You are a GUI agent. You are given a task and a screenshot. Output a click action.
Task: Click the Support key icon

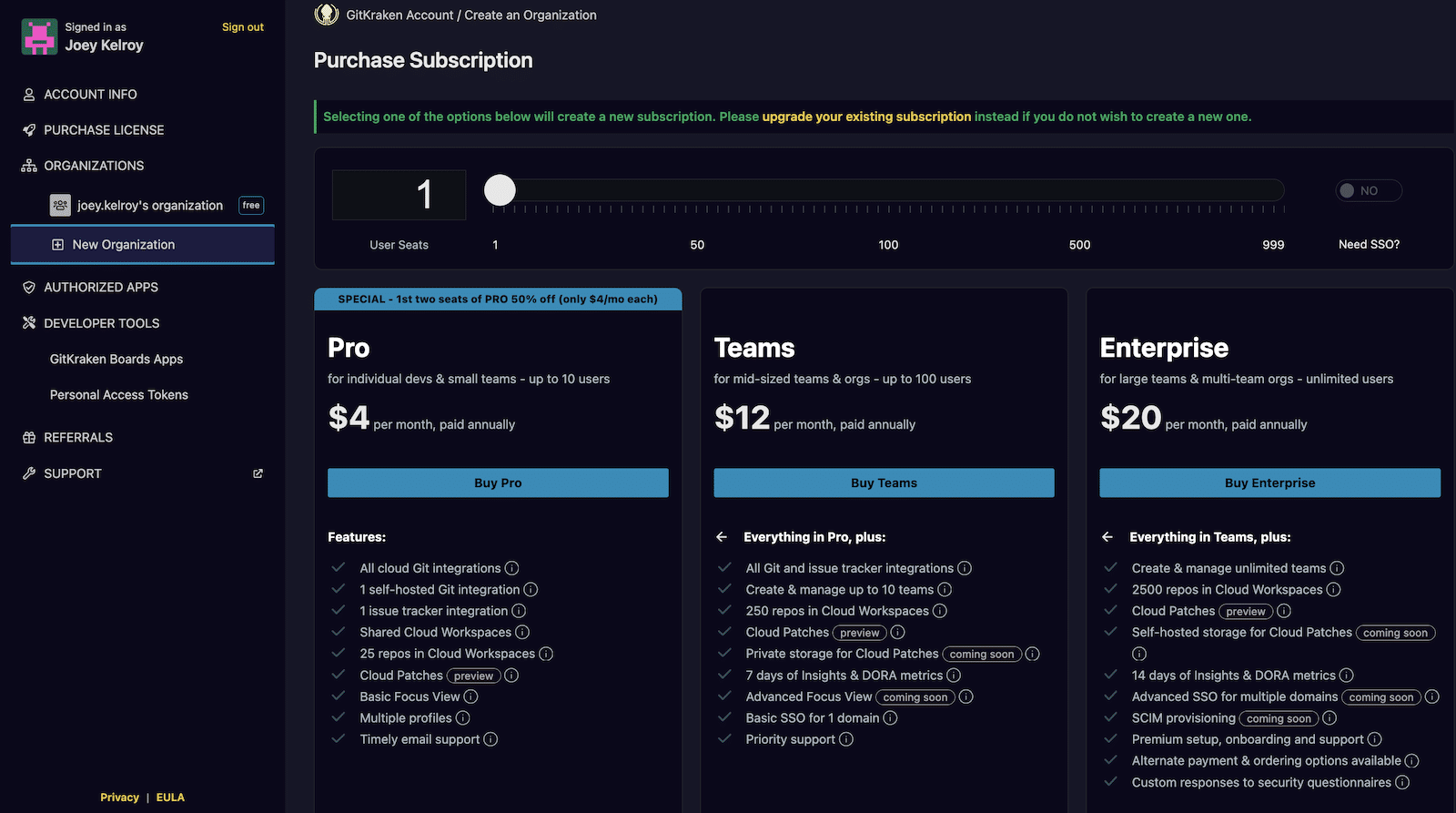pos(29,473)
